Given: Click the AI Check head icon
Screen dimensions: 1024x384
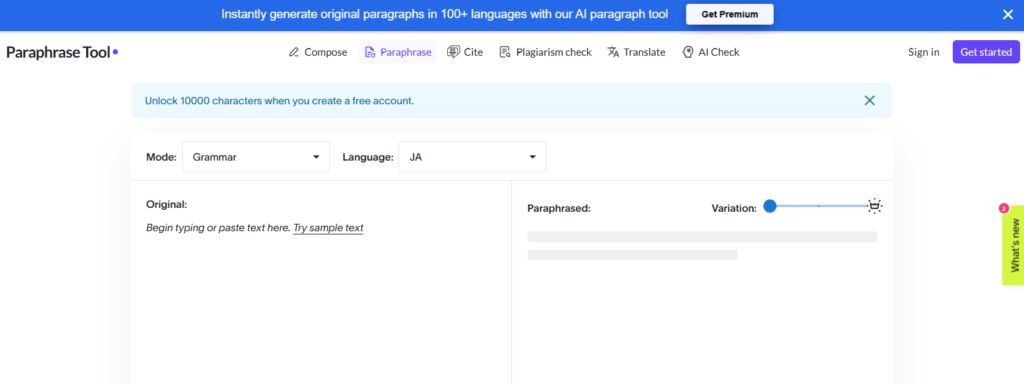Looking at the screenshot, I should [x=688, y=52].
